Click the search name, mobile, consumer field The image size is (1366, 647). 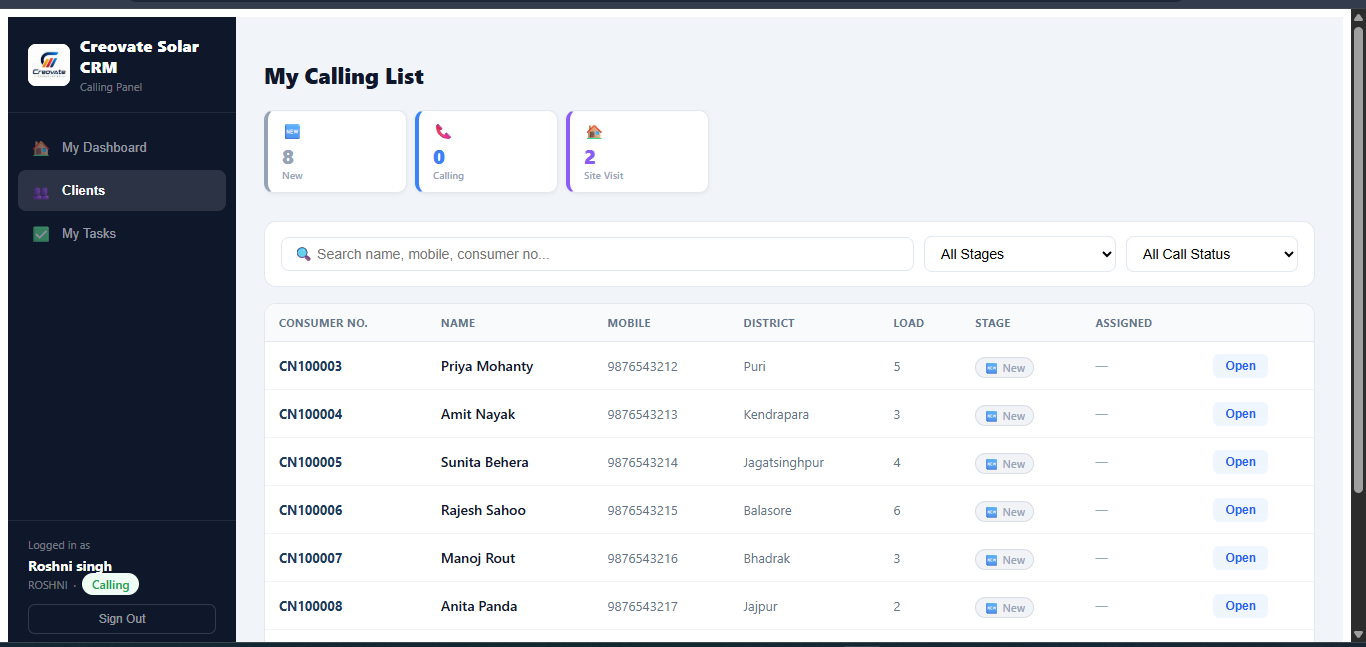click(x=597, y=254)
